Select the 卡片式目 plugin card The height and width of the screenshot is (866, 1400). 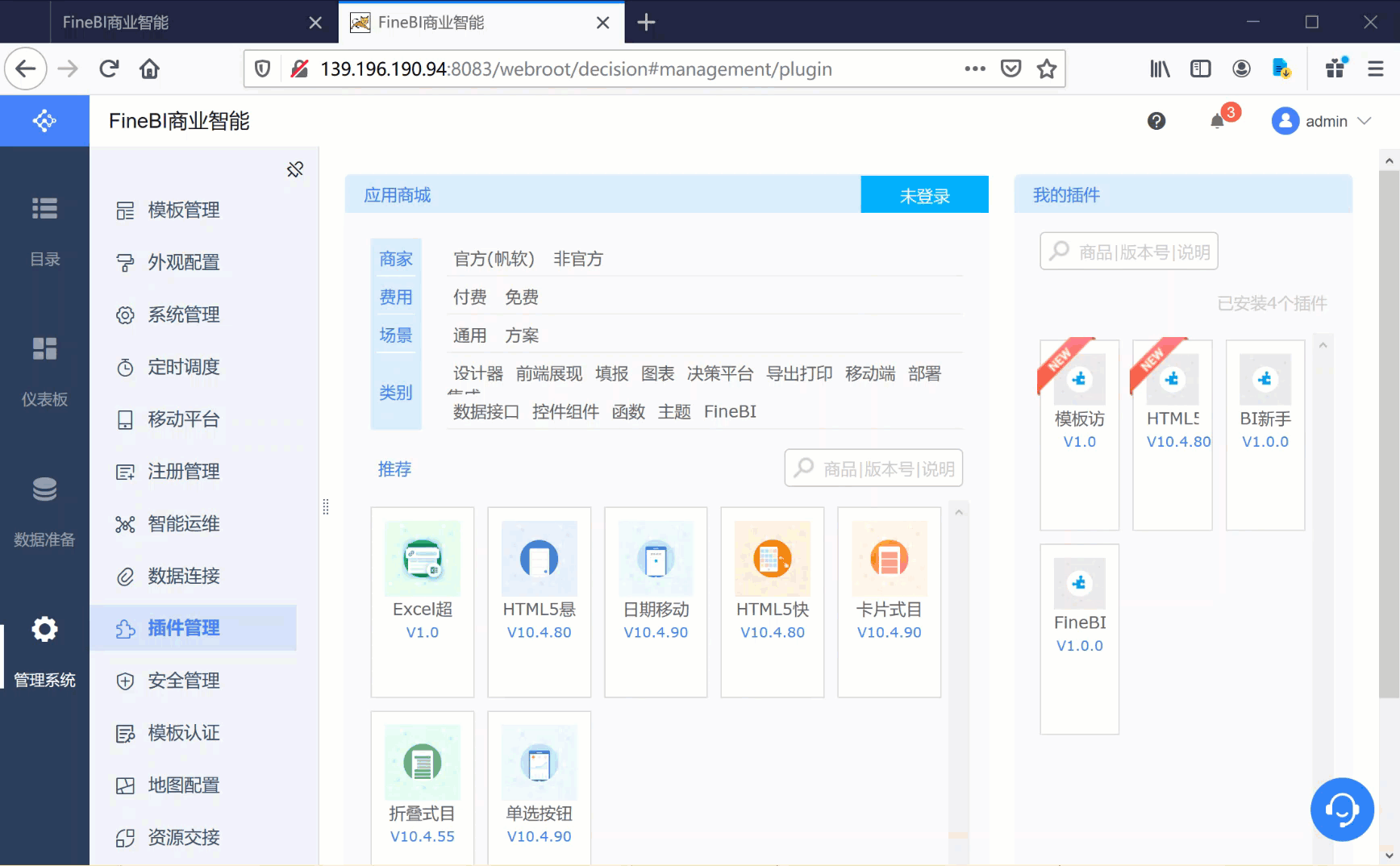pos(890,602)
